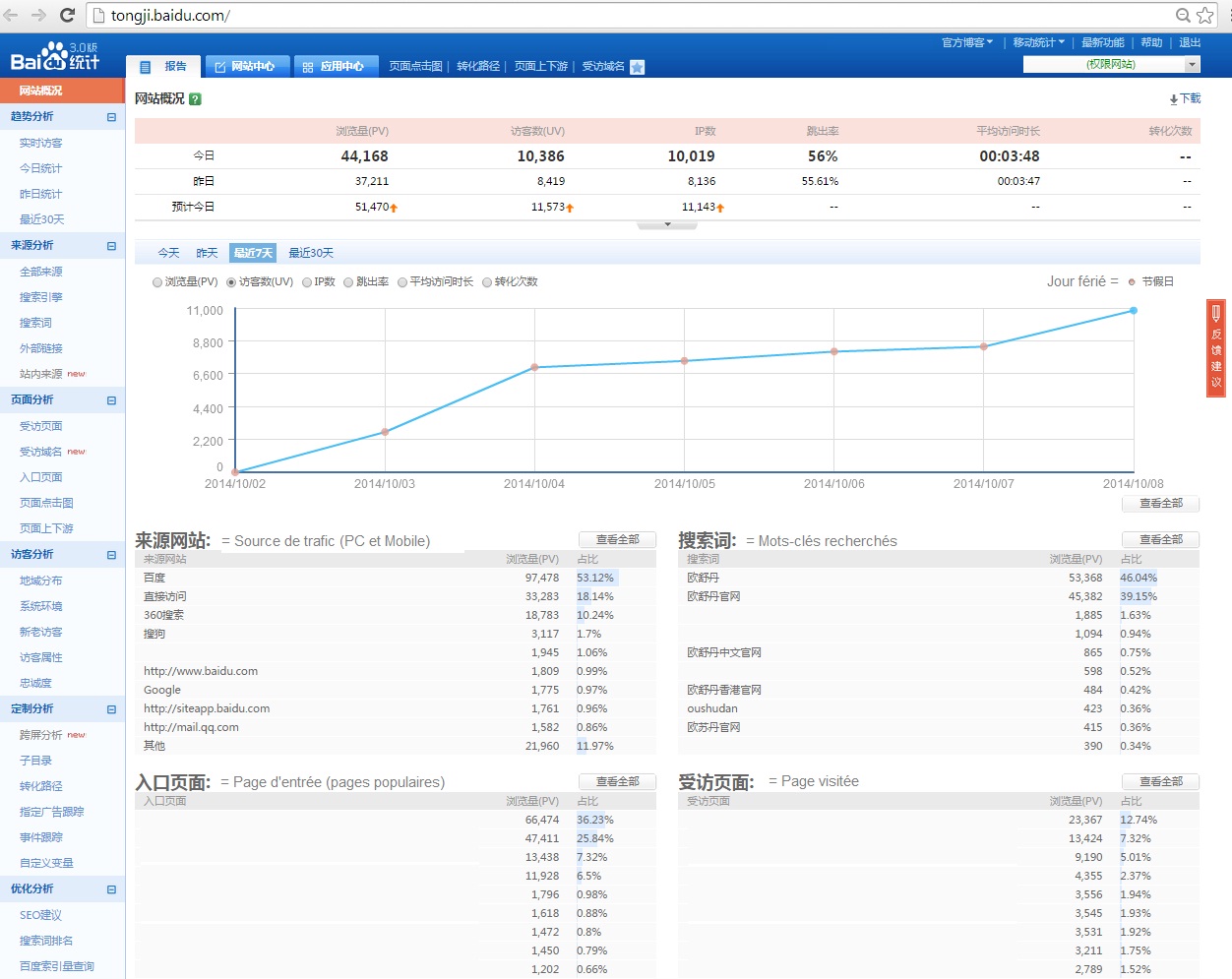Click the 退出 logout link

pos(1192,43)
